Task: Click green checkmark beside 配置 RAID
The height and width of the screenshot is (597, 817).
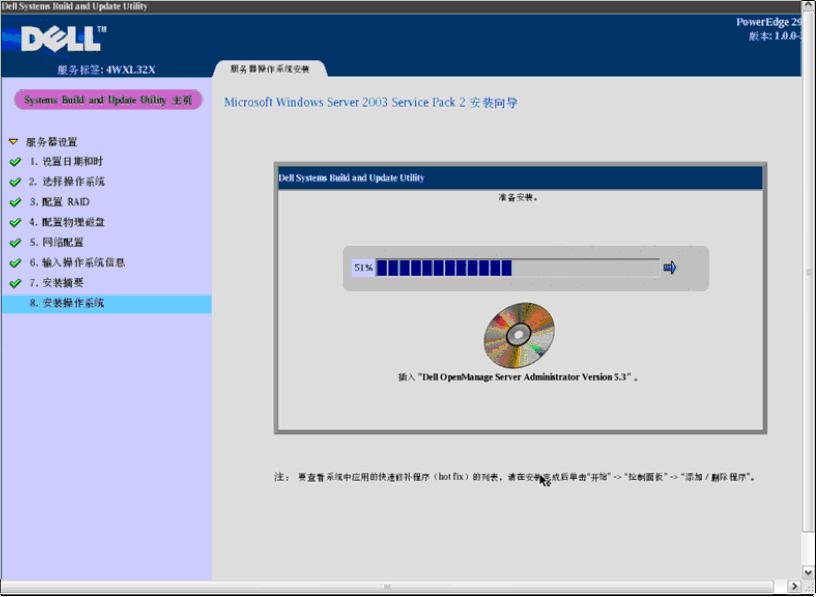Action: point(15,203)
